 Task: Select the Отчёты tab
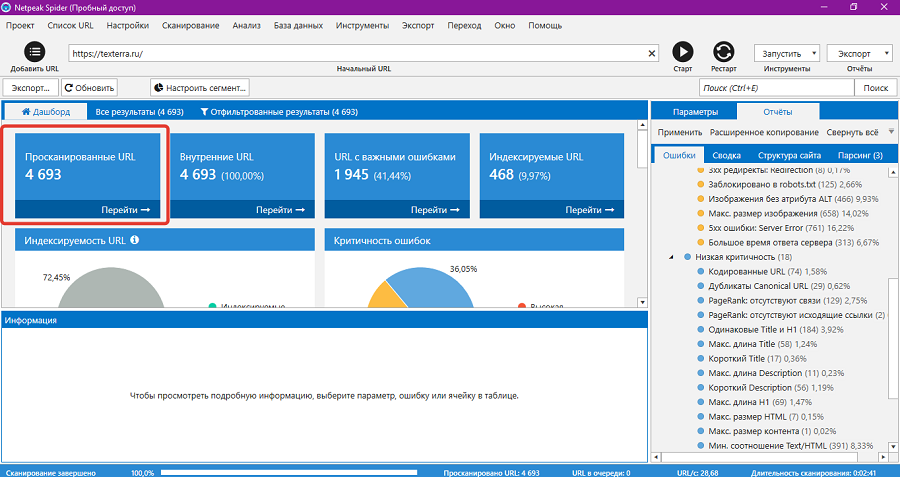pos(778,112)
